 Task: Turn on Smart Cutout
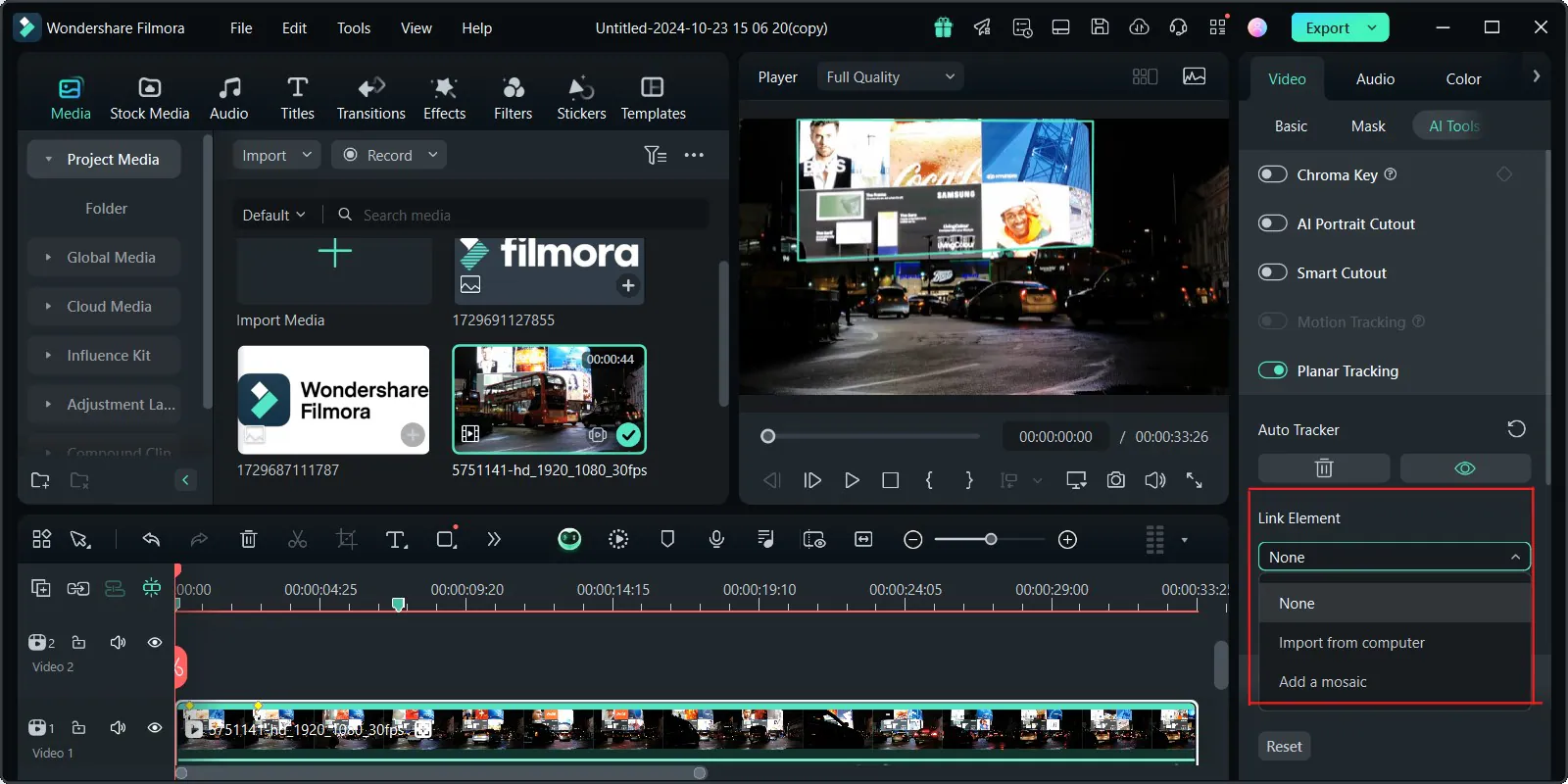click(1272, 272)
